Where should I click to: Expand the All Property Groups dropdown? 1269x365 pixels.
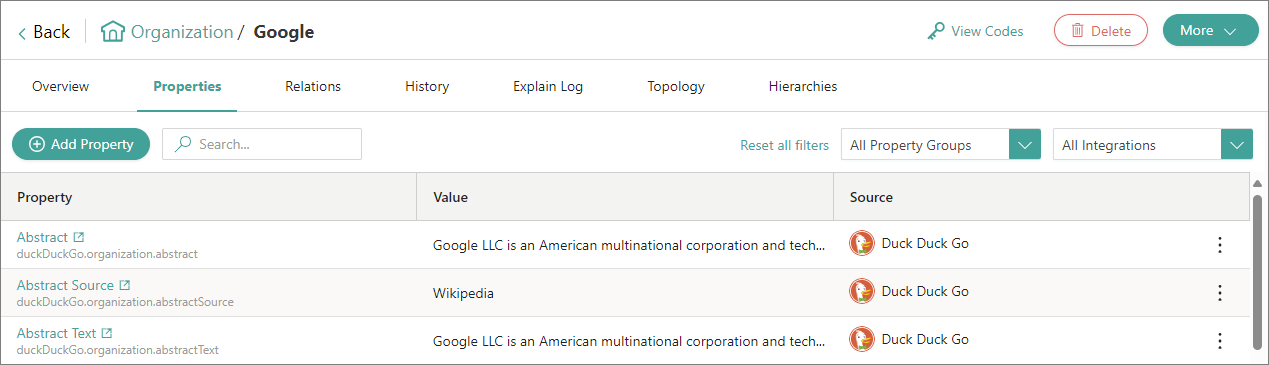click(x=1025, y=145)
